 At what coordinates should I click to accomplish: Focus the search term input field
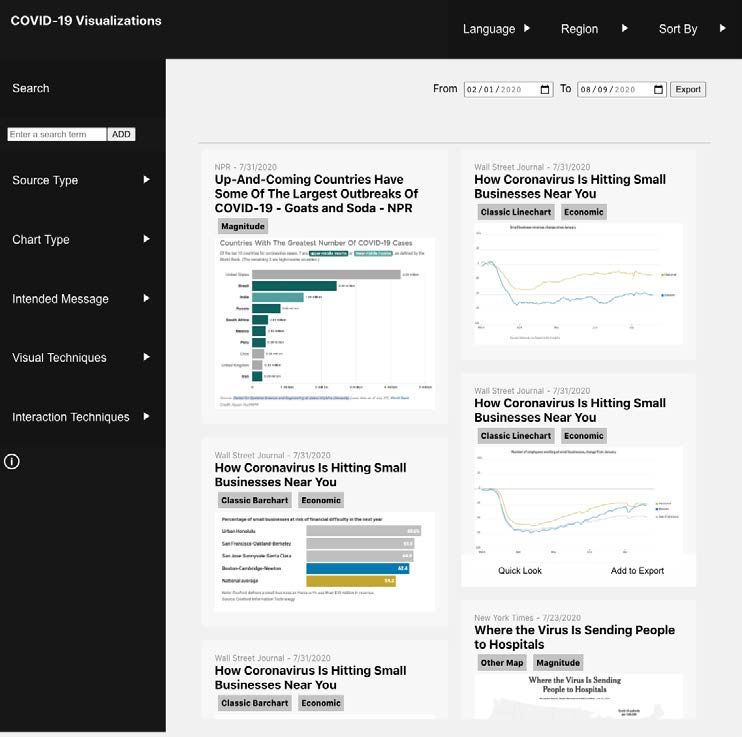click(x=57, y=134)
